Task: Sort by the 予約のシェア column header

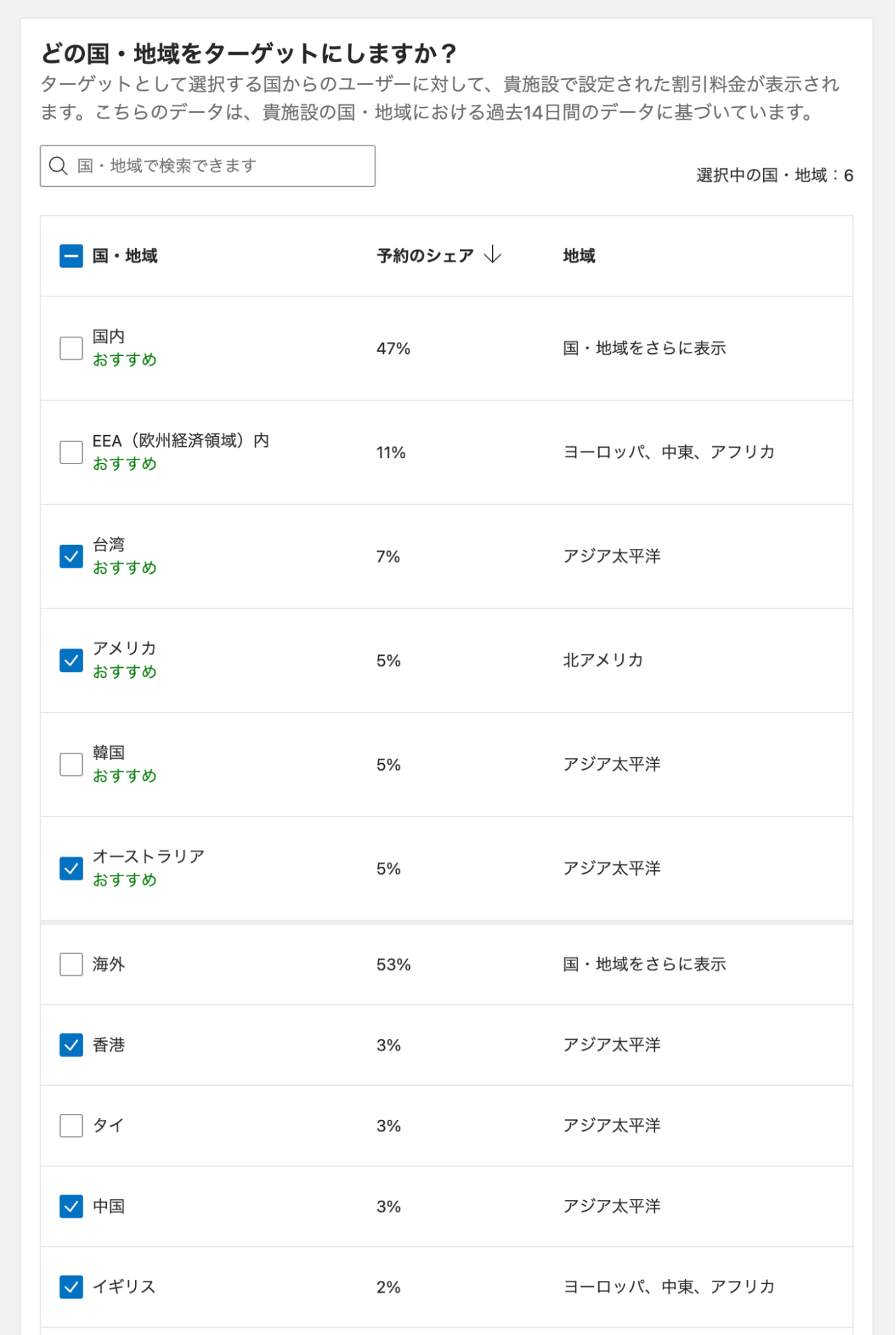Action: (425, 256)
